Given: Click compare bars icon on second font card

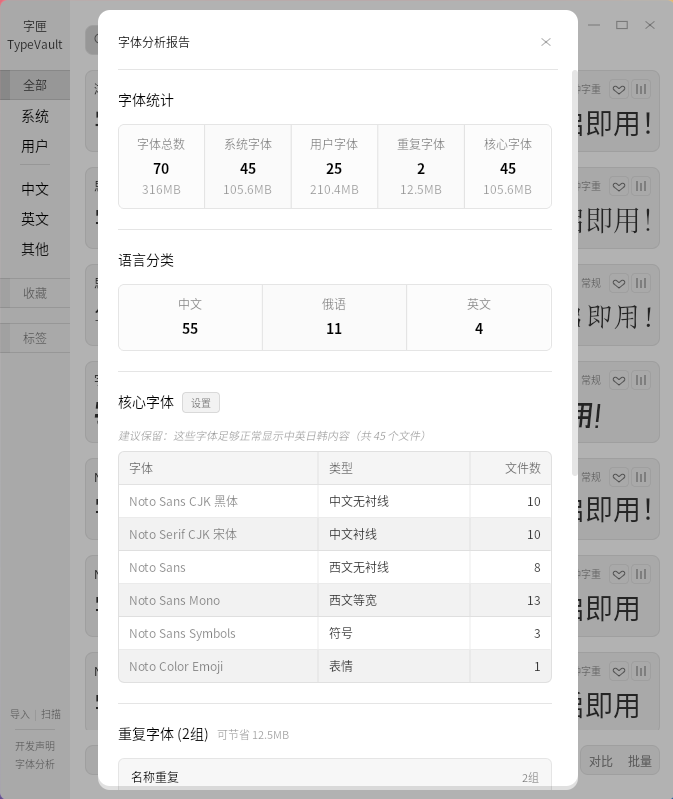Looking at the screenshot, I should click(x=641, y=187).
